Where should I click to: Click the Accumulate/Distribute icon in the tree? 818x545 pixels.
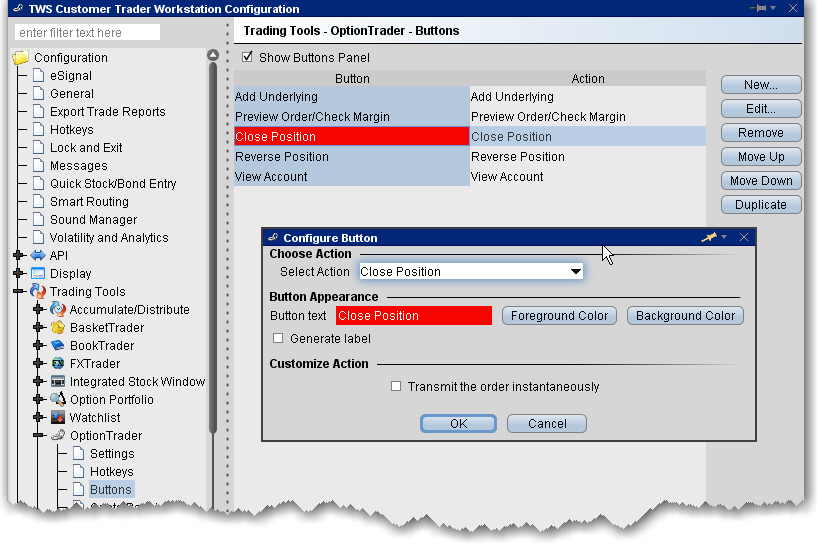pos(58,310)
